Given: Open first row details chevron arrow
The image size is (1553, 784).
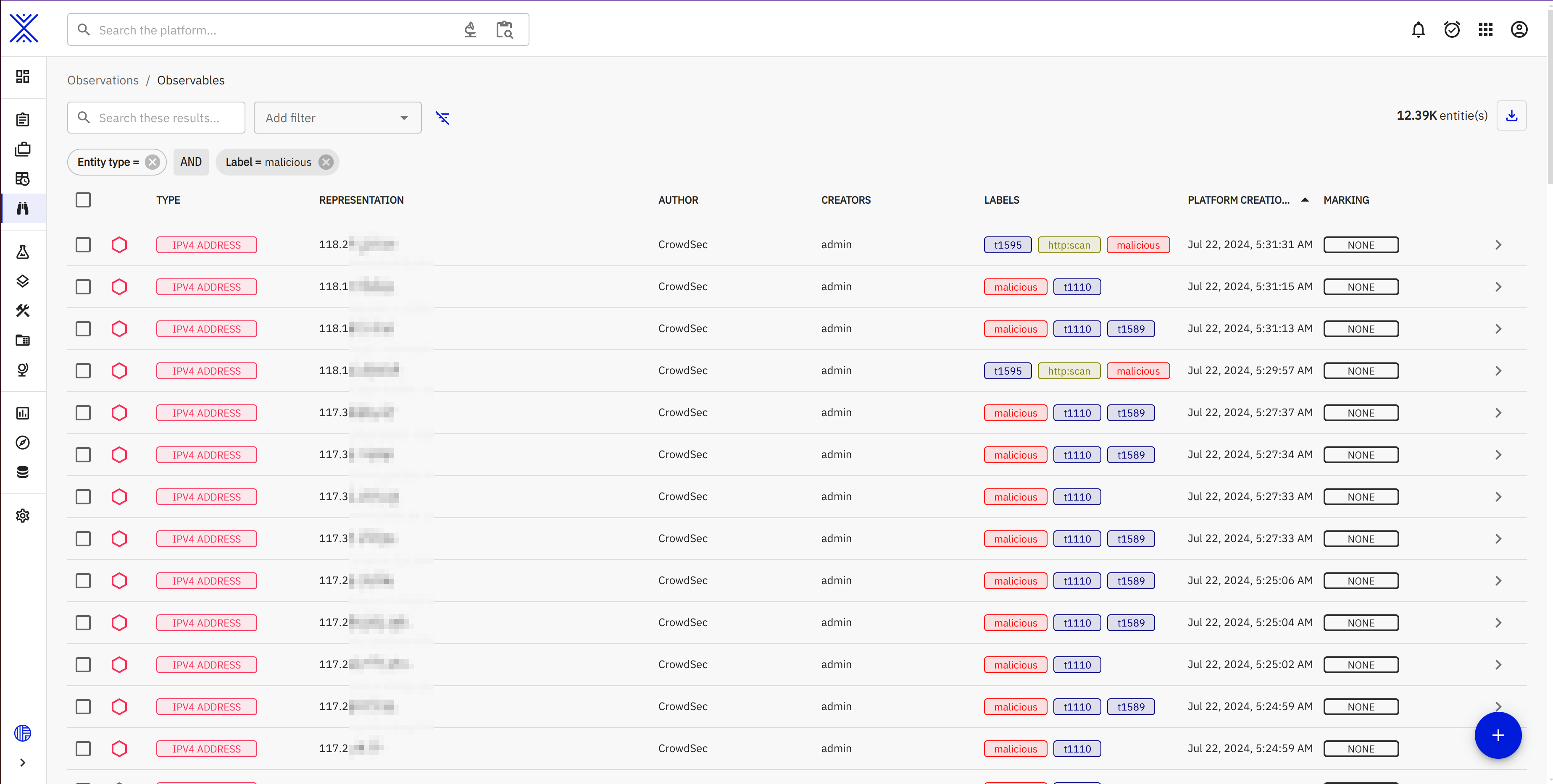Looking at the screenshot, I should click(1498, 245).
